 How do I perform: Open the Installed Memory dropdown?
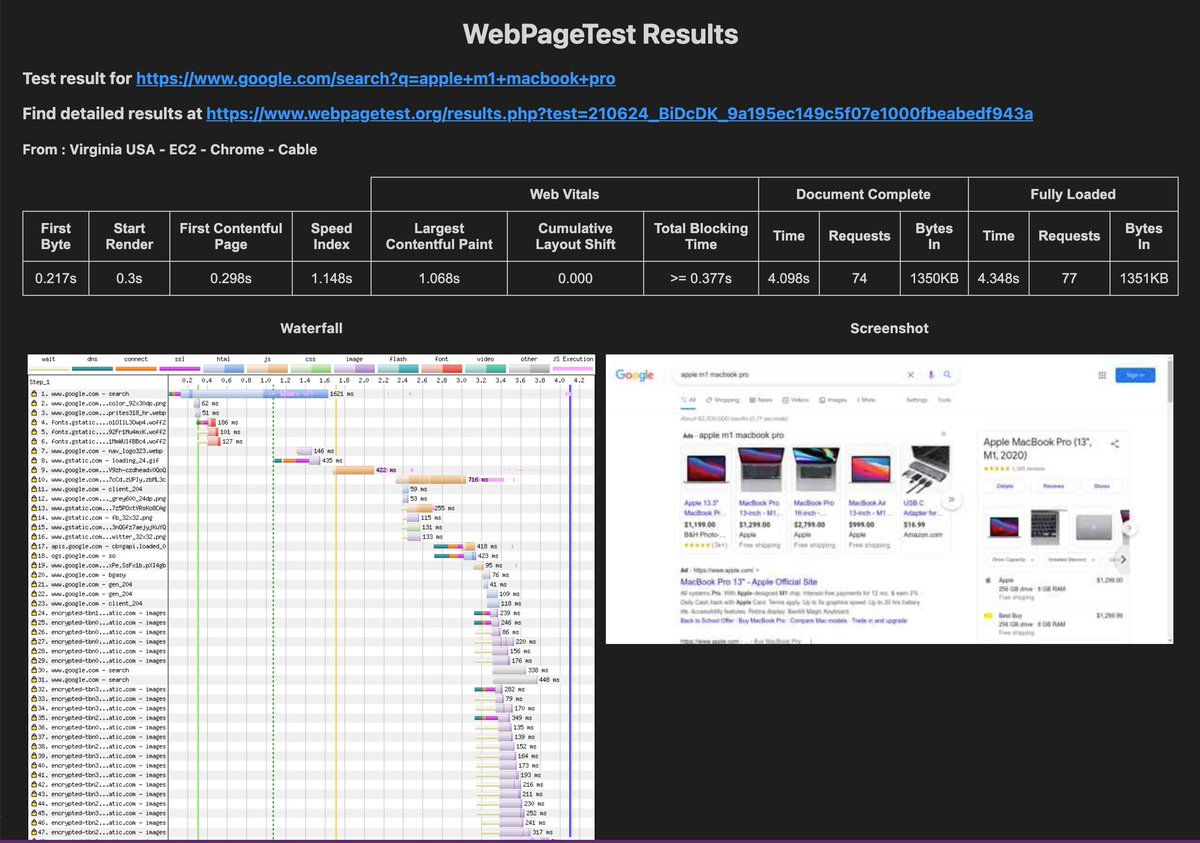[x=1069, y=559]
